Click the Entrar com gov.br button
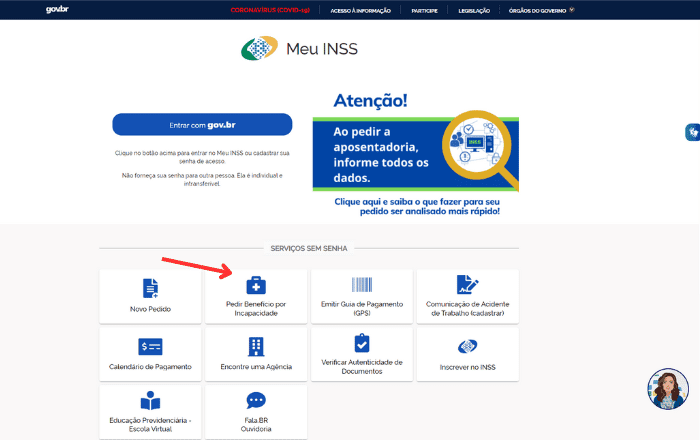The height and width of the screenshot is (440, 700). 202,125
